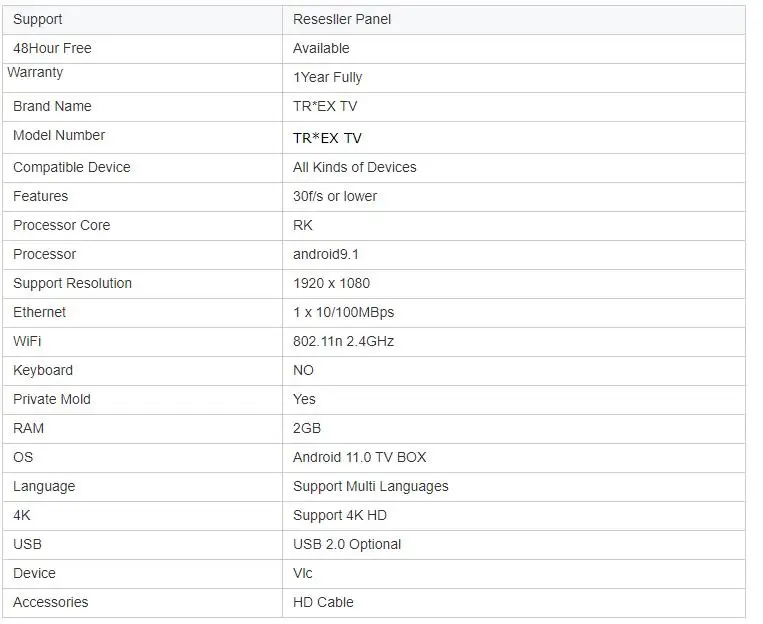This screenshot has width=763, height=624.
Task: Select the "Brand Name" label cell
Action: pyautogui.click(x=52, y=106)
